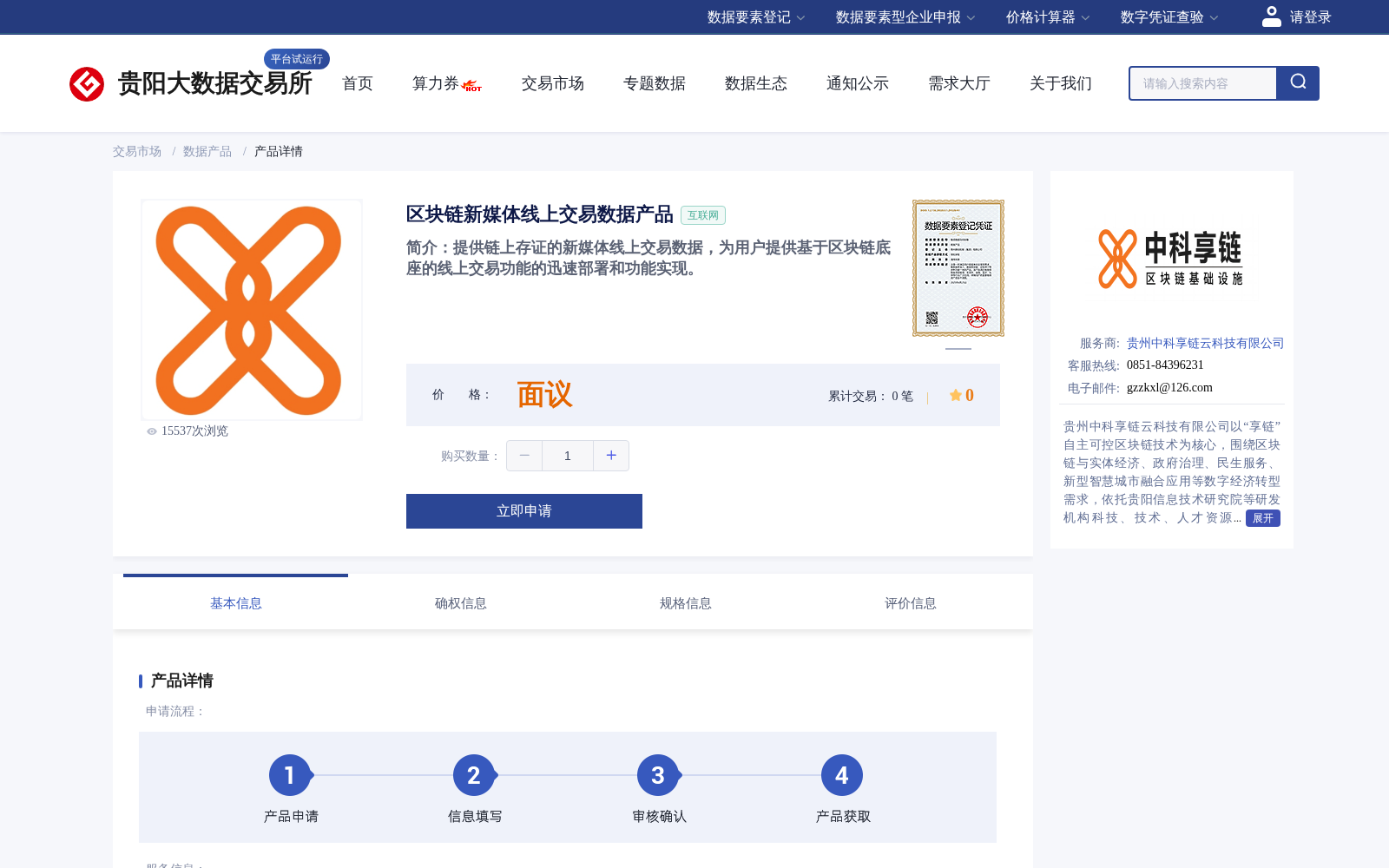Click the 累计交易 0 笔 text
This screenshot has height=868, width=1389.
[x=871, y=397]
